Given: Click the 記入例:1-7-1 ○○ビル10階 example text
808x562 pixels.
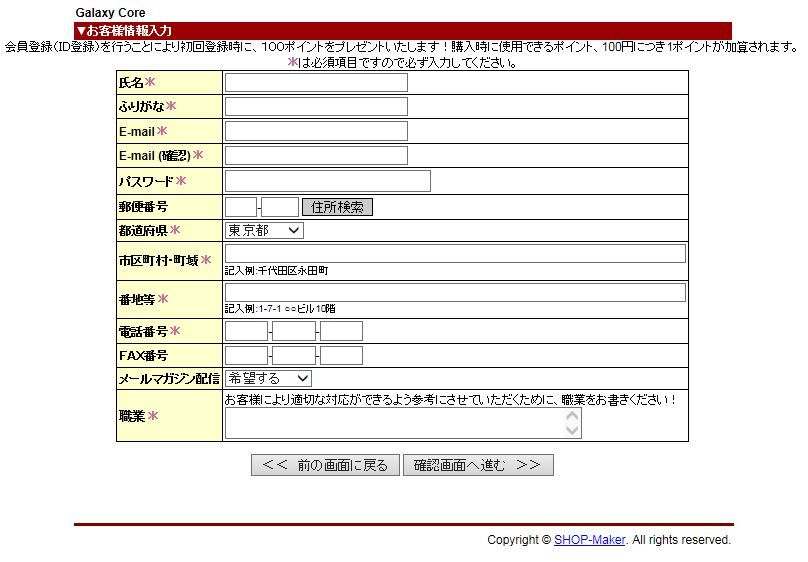Looking at the screenshot, I should [x=280, y=309].
